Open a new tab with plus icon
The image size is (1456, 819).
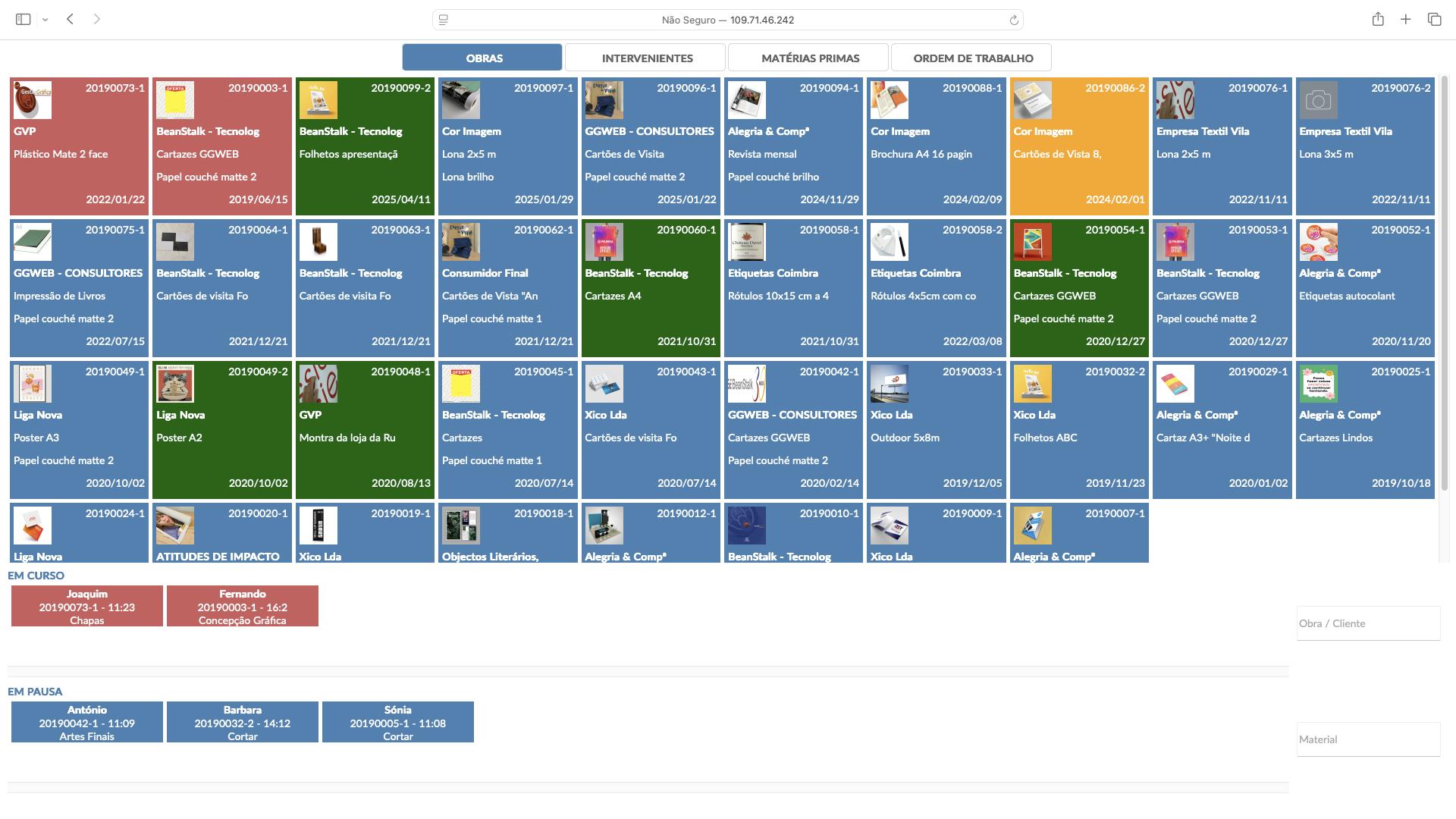coord(1405,20)
